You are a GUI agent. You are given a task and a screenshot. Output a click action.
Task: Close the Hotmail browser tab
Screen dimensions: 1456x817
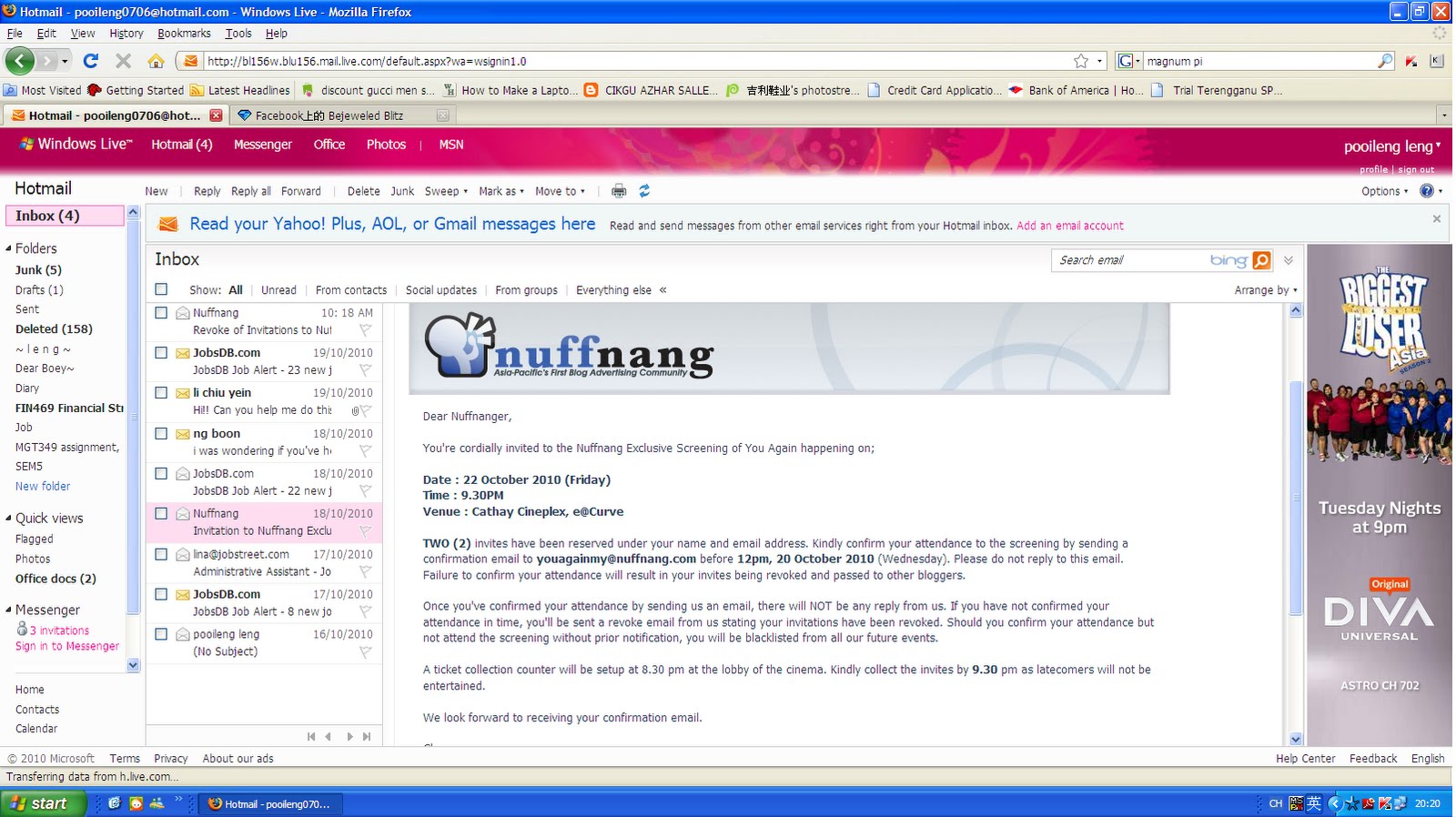pyautogui.click(x=216, y=116)
